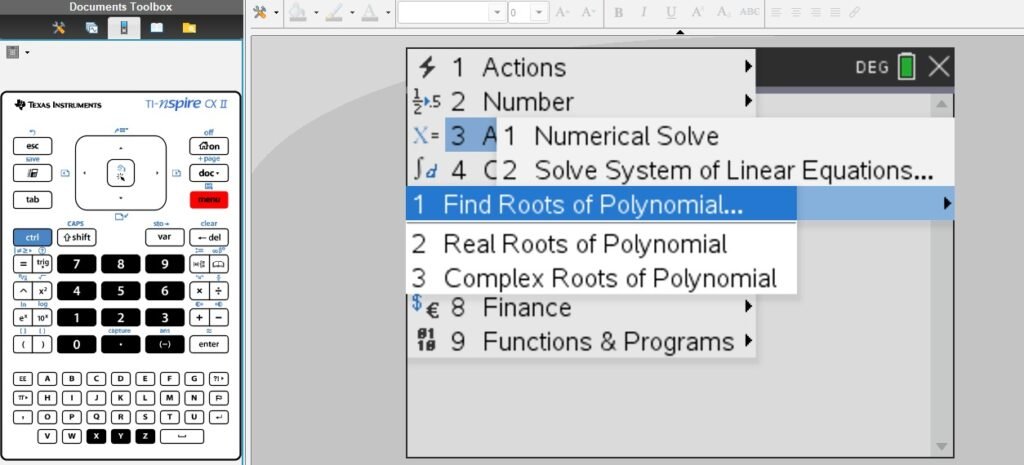Click the catalog book key

pyautogui.click(x=219, y=264)
